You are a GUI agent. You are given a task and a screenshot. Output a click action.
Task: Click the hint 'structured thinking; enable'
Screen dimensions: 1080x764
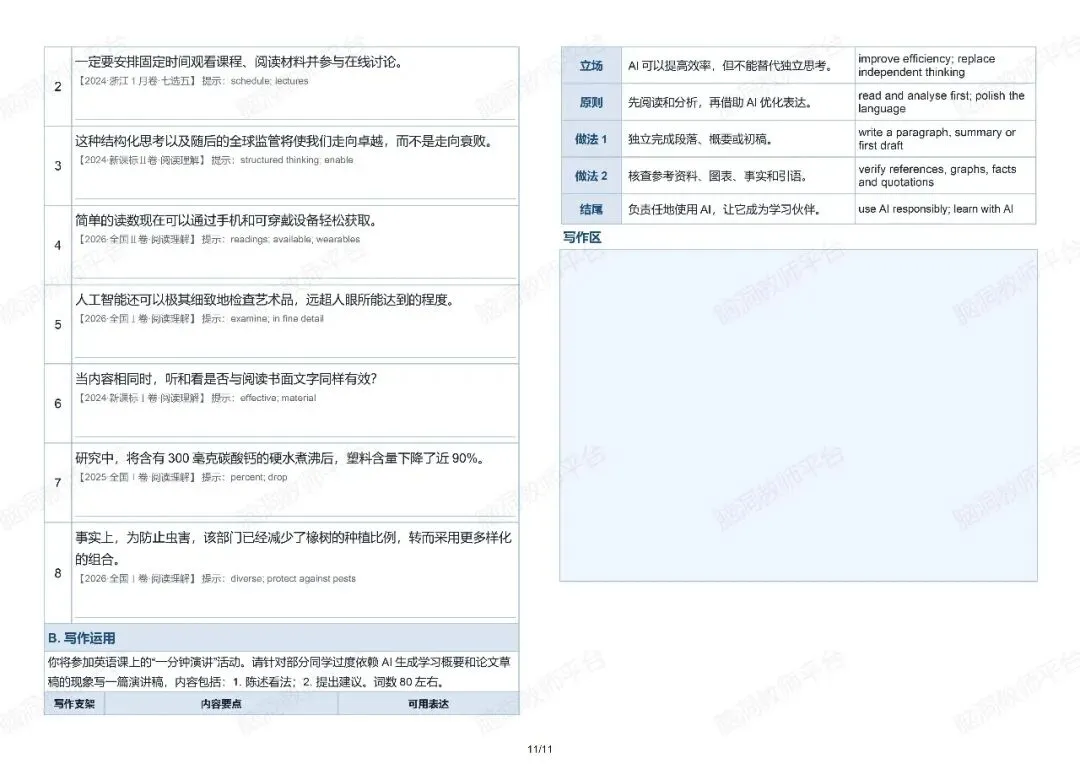[x=296, y=161]
